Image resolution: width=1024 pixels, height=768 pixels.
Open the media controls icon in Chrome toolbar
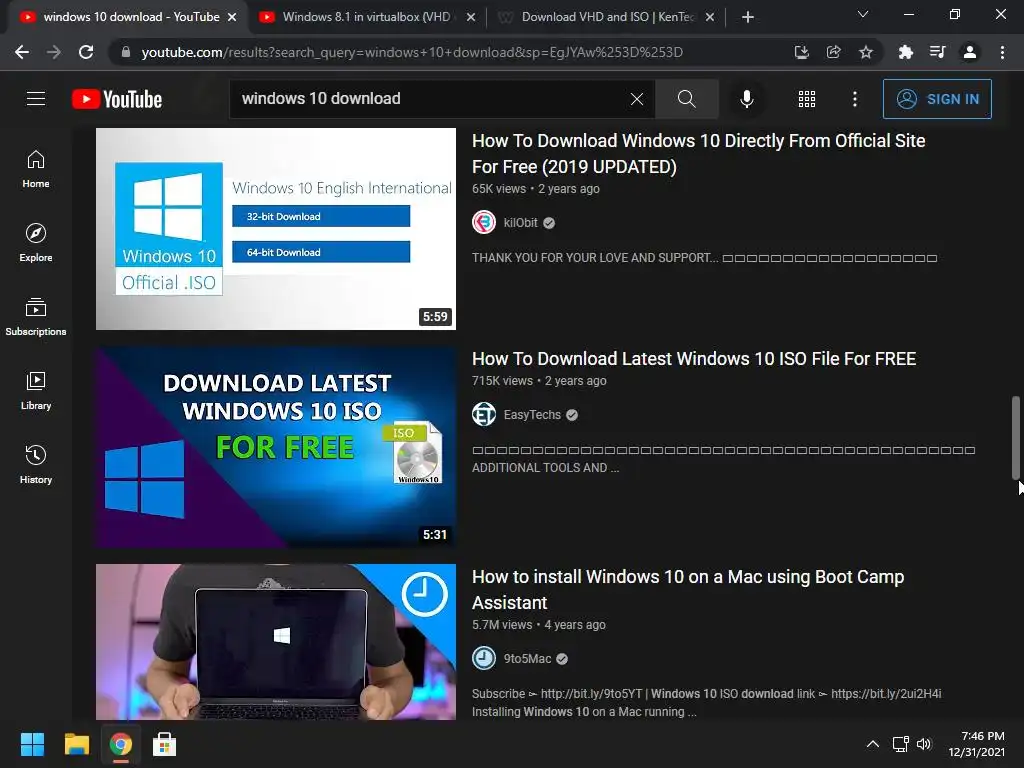(x=937, y=52)
